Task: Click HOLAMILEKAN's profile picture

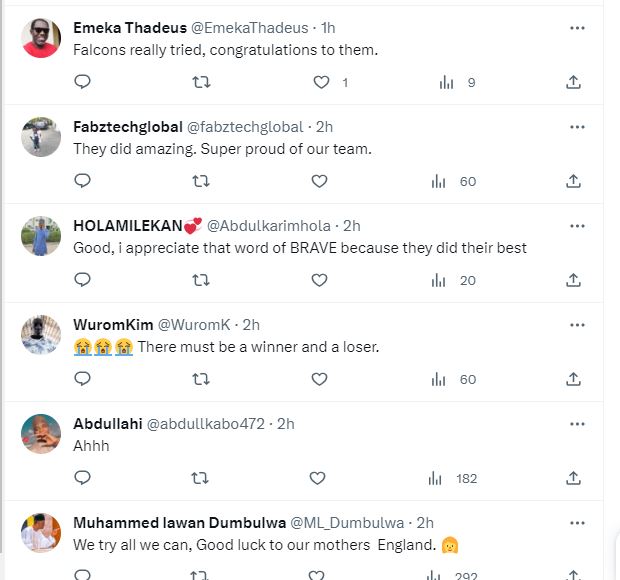Action: coord(41,237)
